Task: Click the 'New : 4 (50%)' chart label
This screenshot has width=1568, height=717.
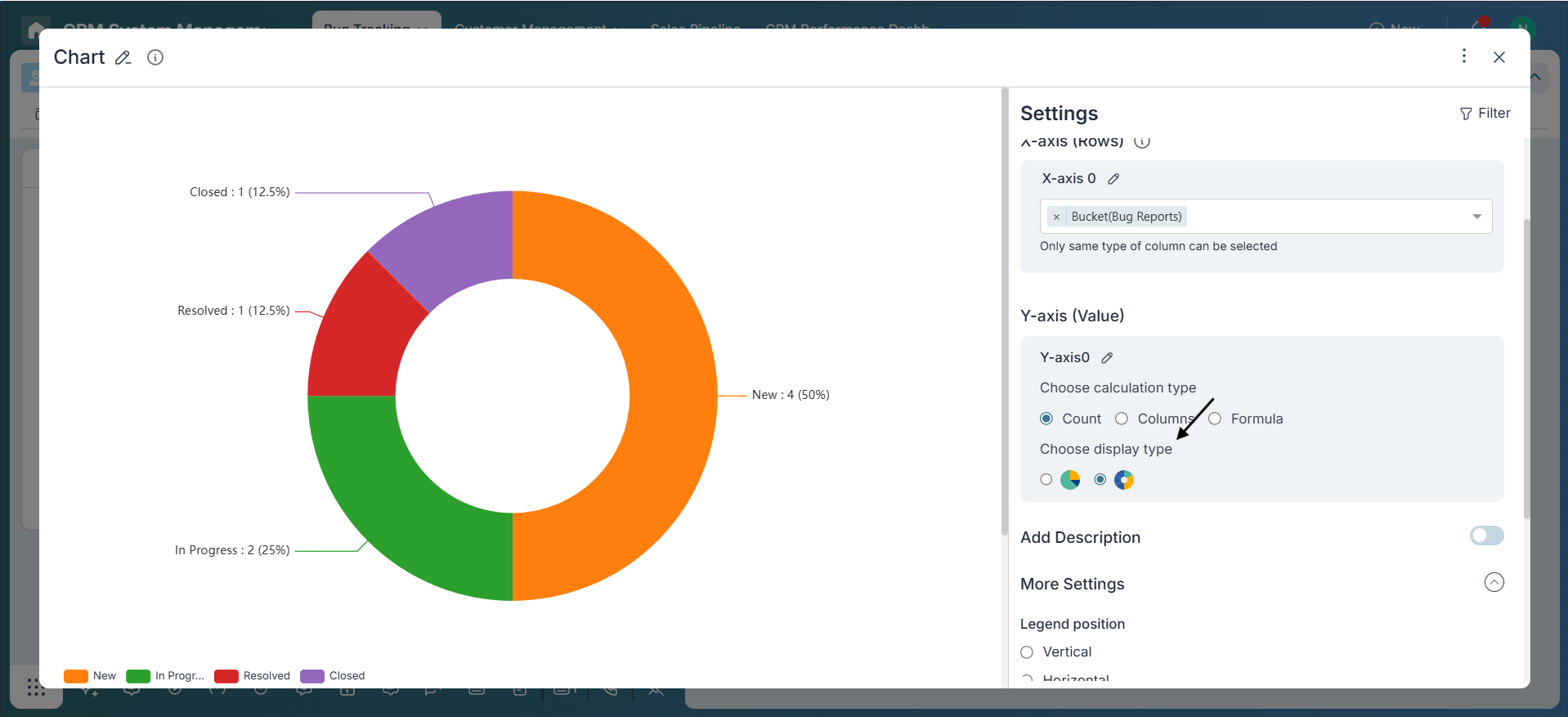Action: [x=791, y=395]
